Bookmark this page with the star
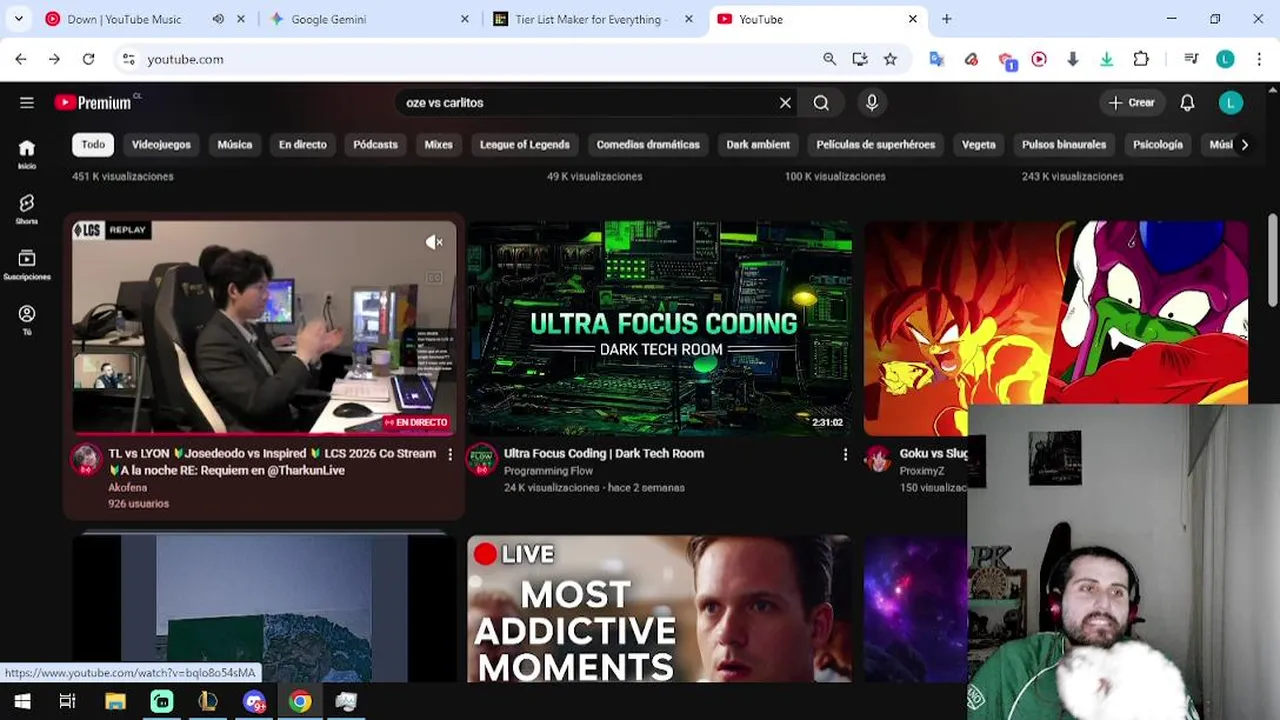Viewport: 1280px width, 720px height. (890, 59)
